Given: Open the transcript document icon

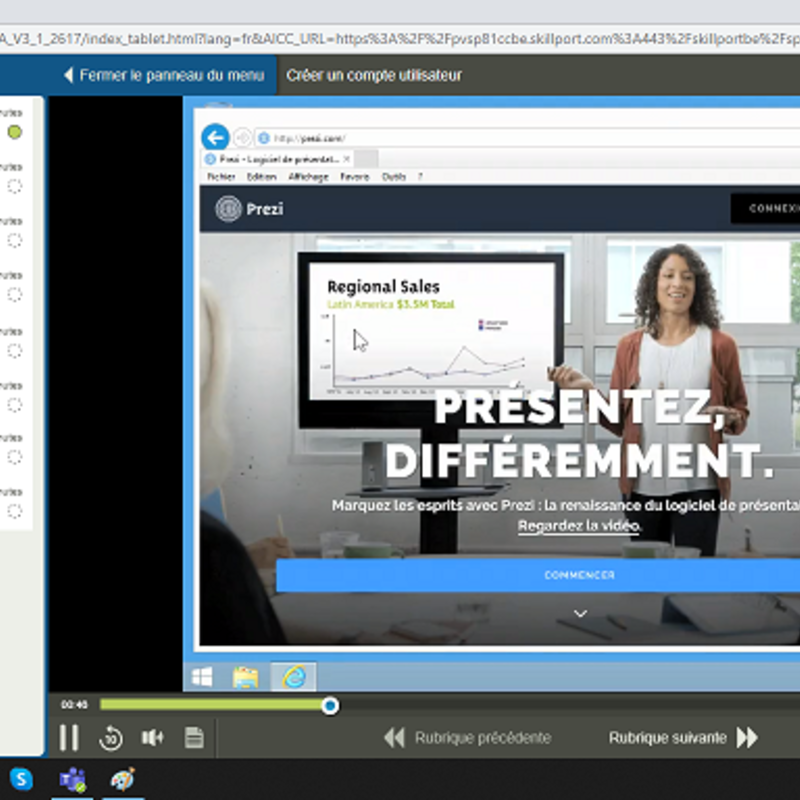Looking at the screenshot, I should [194, 738].
